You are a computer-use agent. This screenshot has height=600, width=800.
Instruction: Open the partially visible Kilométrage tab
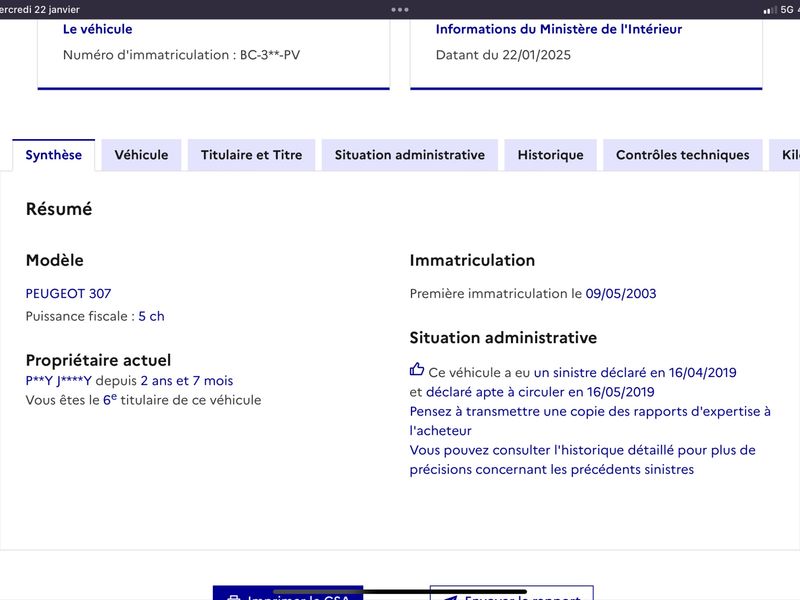[x=785, y=155]
